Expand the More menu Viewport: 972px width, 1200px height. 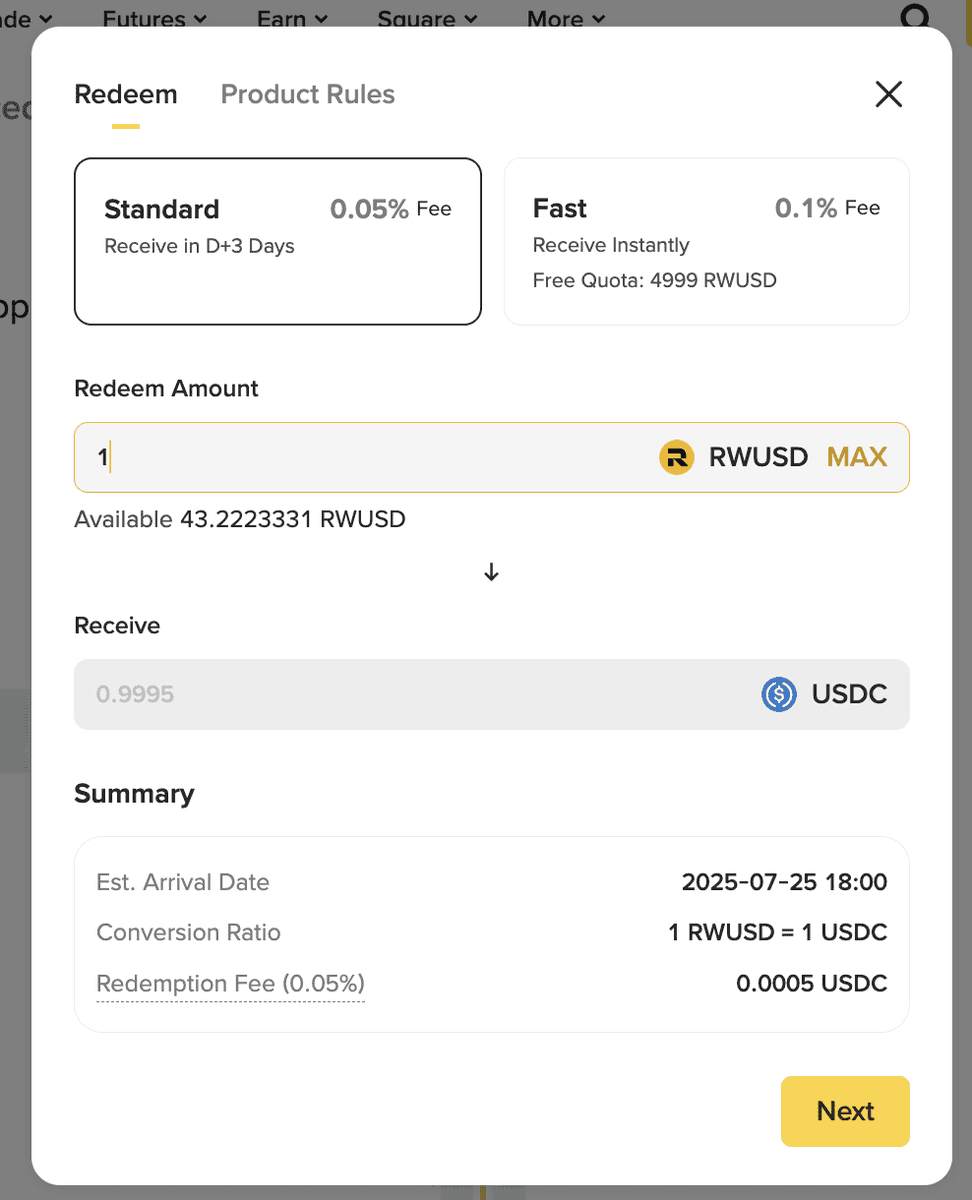point(565,18)
